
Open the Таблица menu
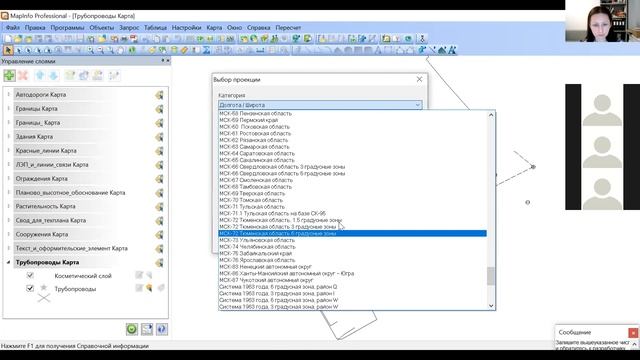(155, 27)
